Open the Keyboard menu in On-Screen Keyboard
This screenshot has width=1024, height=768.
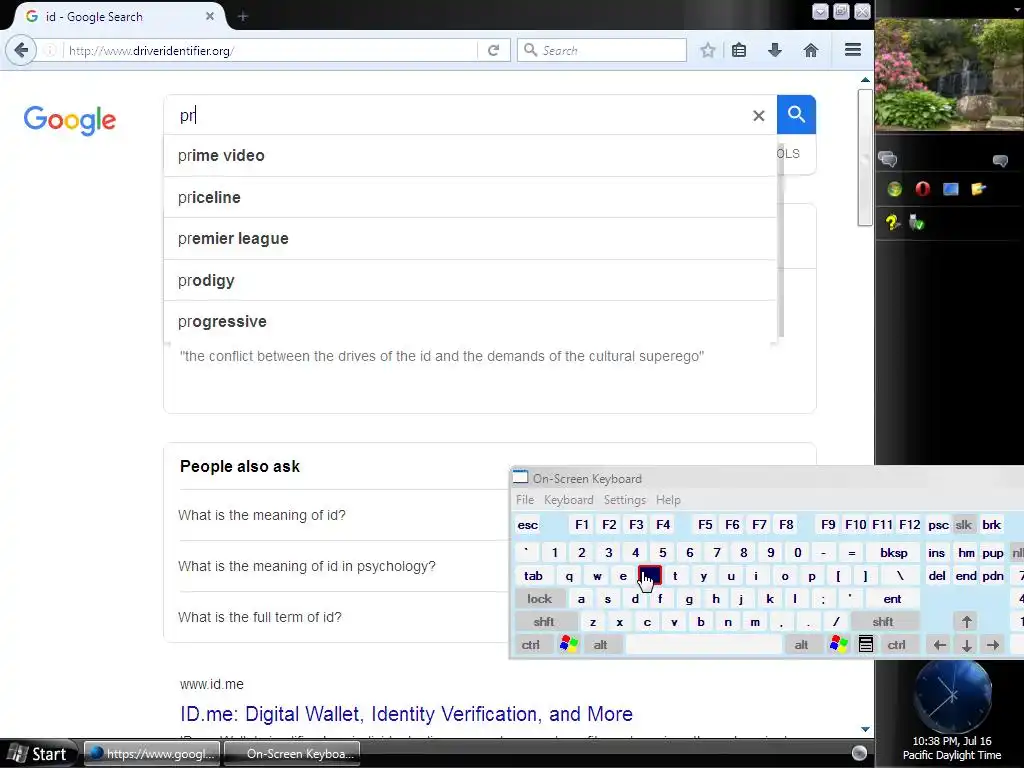point(569,500)
